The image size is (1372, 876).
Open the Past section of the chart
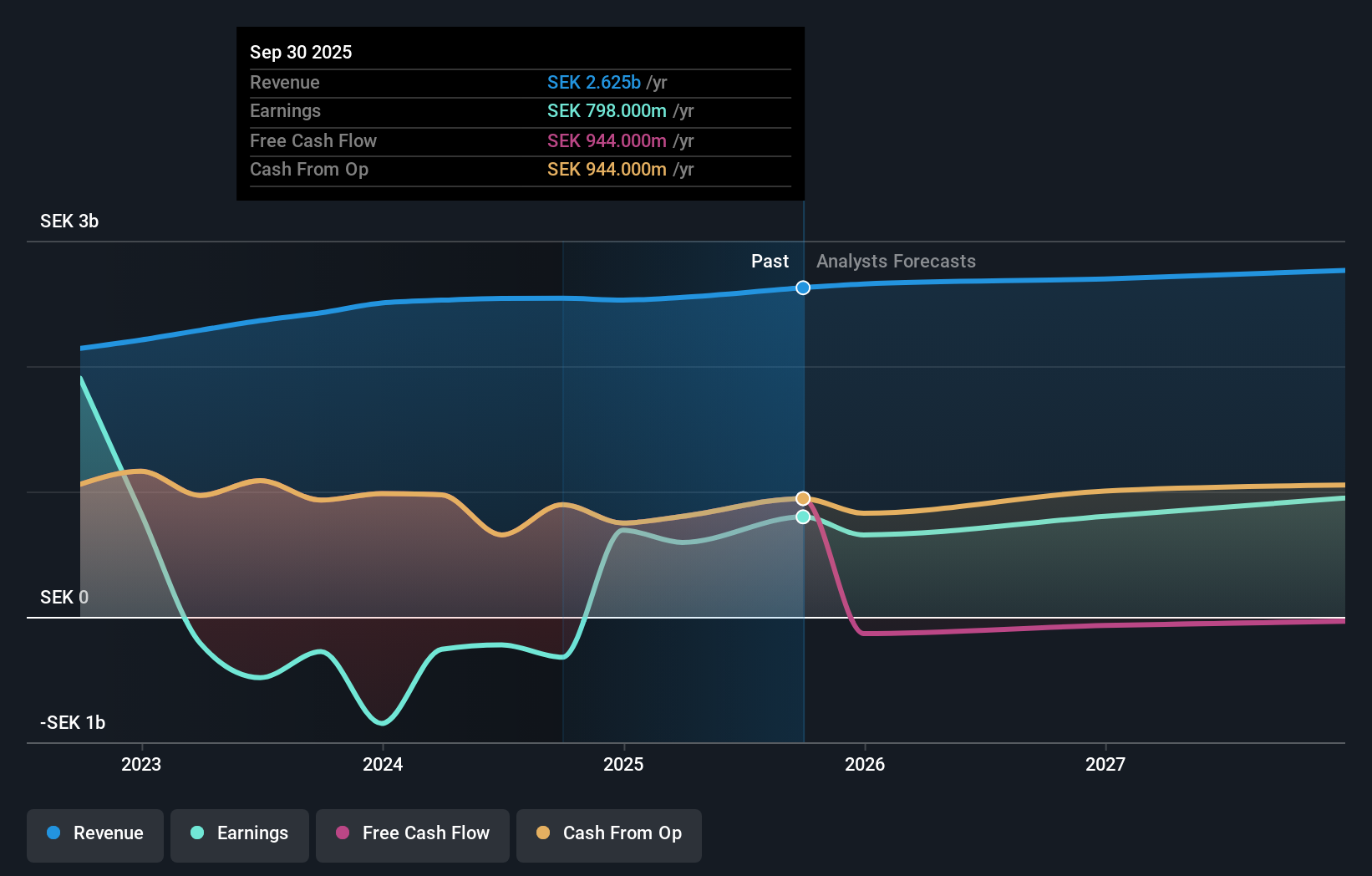tap(770, 261)
